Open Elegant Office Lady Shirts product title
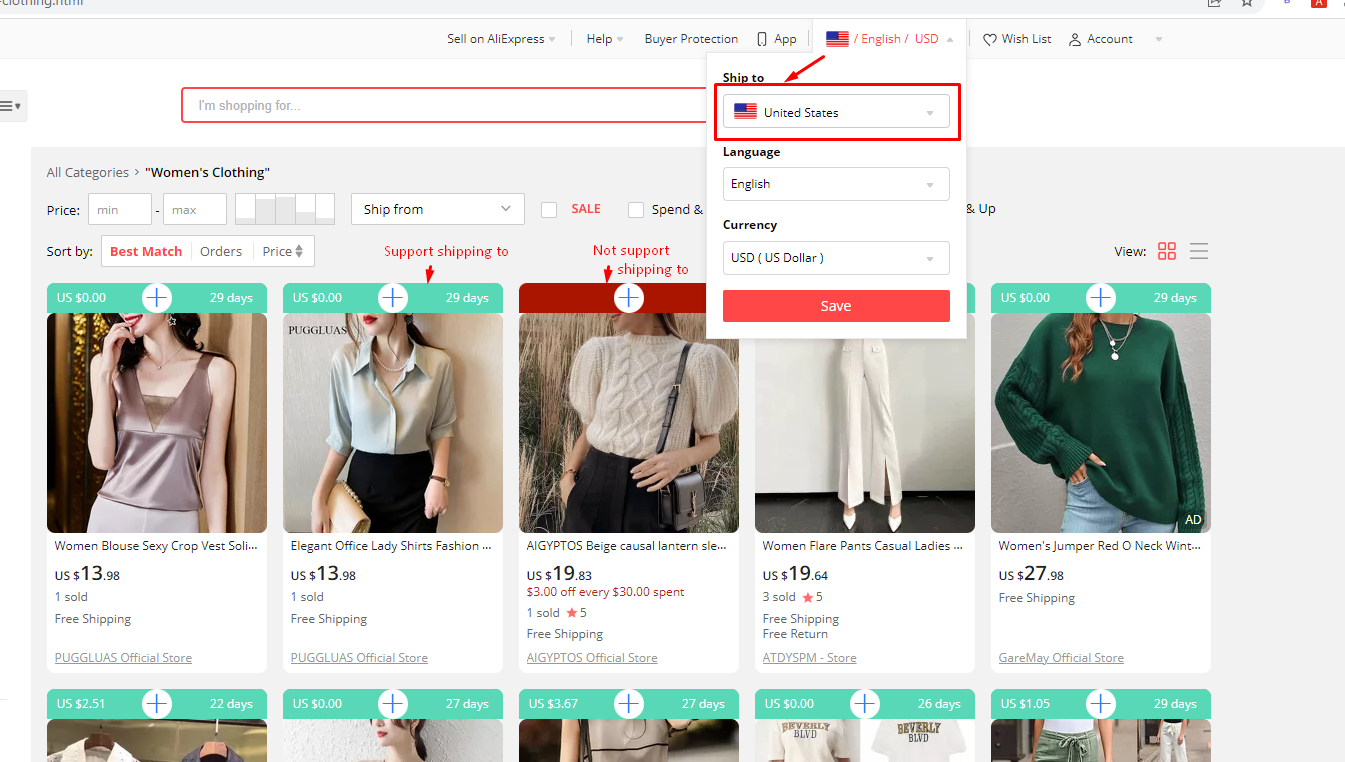Screen dimensions: 1345x762 392,546
